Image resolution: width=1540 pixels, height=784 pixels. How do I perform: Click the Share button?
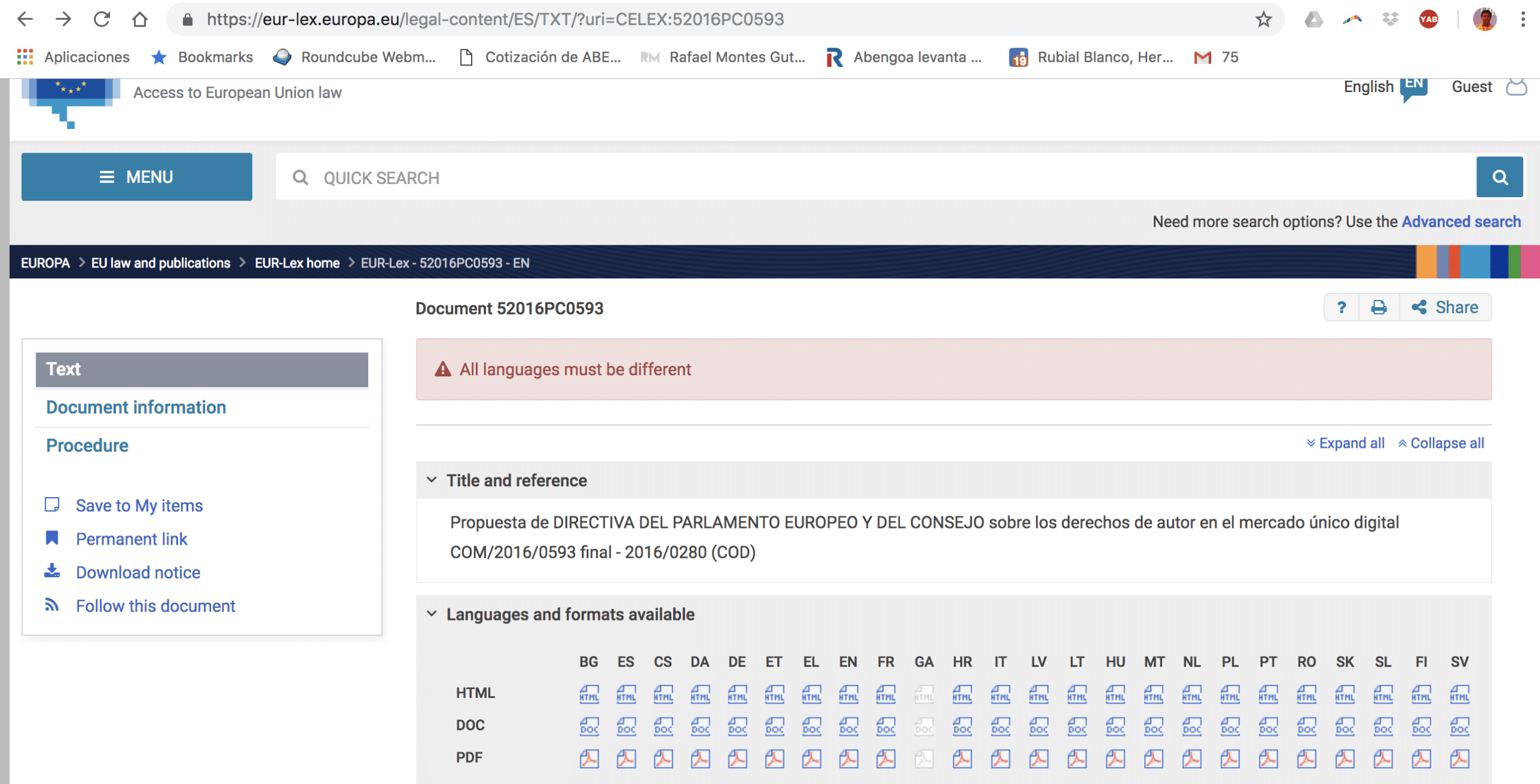(1445, 308)
